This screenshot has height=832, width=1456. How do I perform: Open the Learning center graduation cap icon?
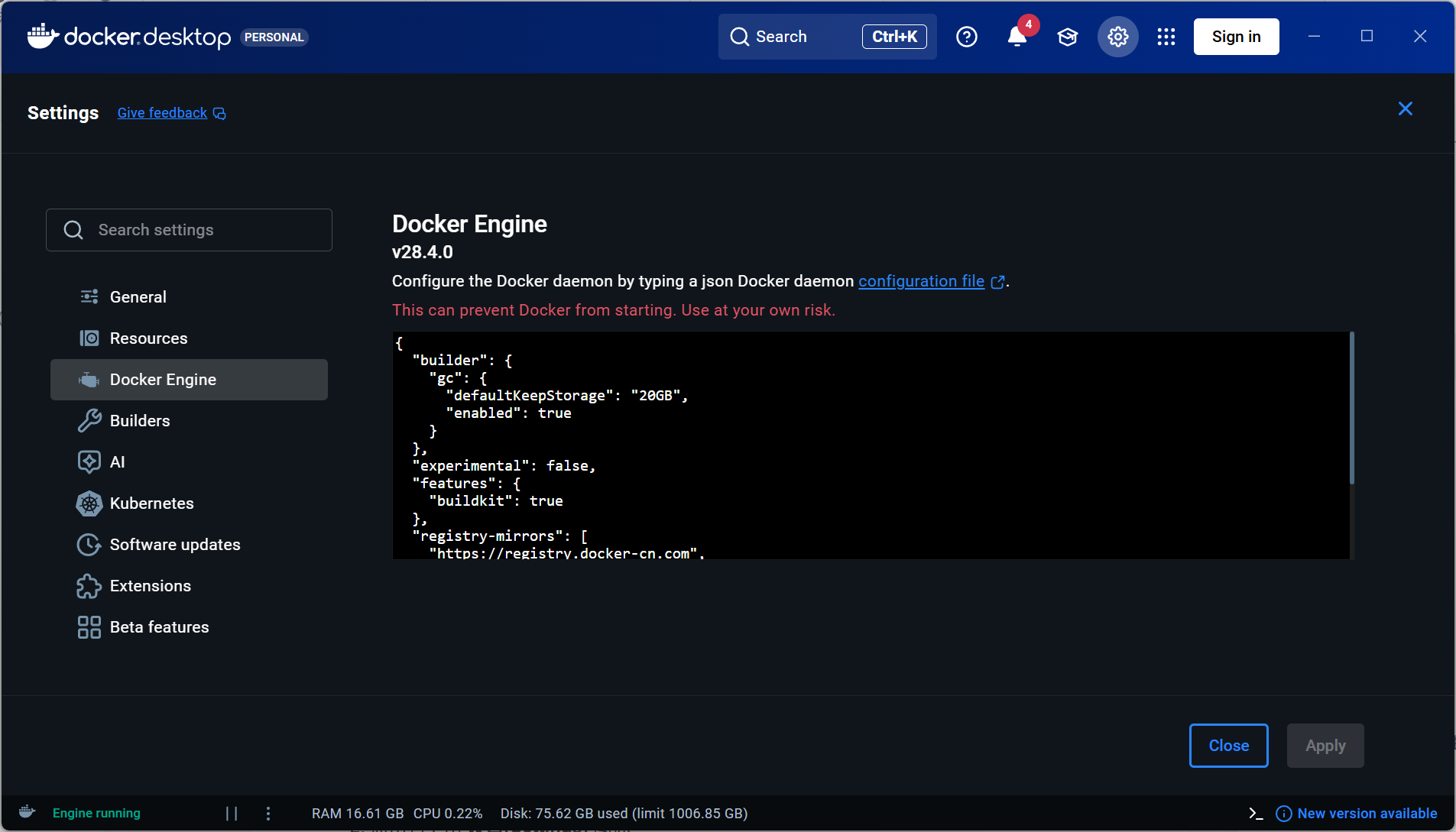click(x=1068, y=37)
